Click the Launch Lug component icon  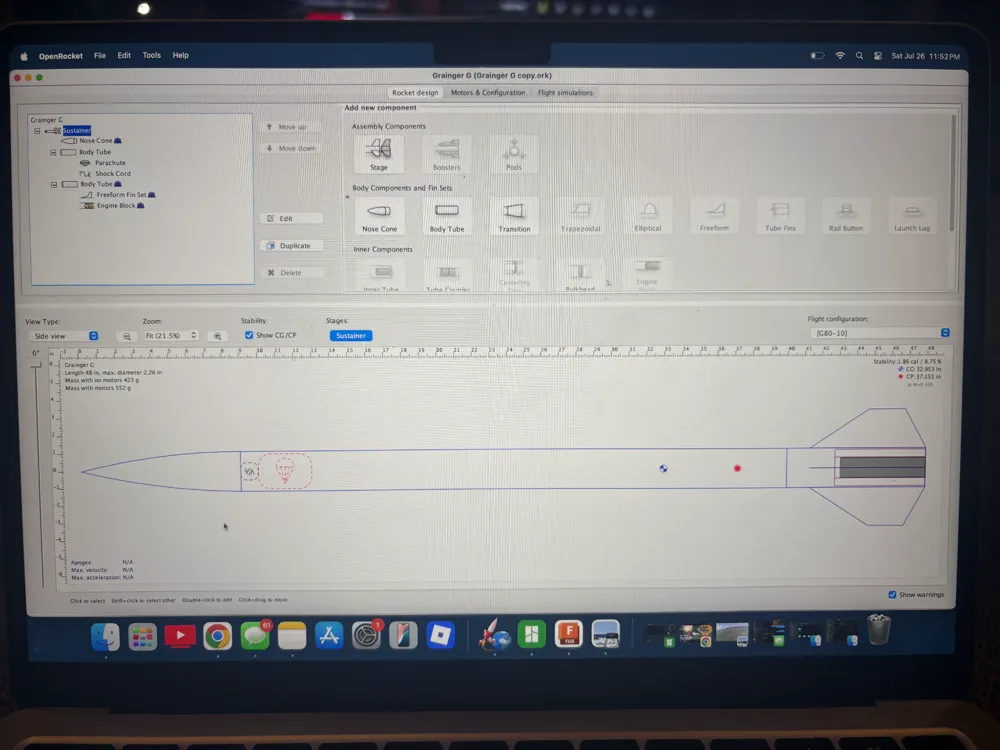(912, 216)
